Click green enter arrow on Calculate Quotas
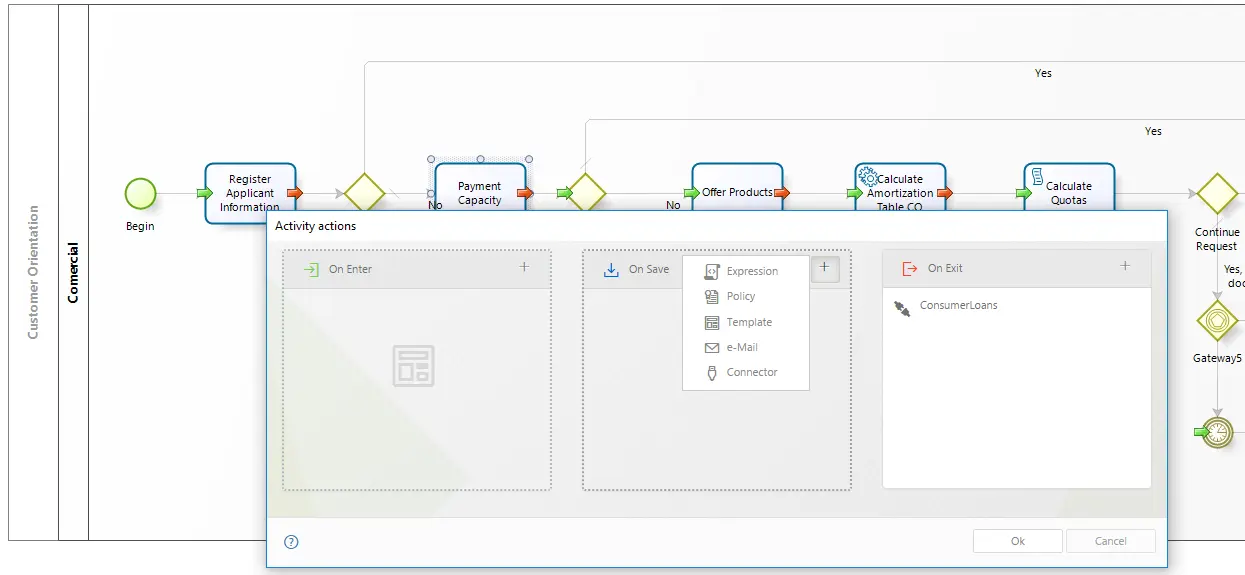Screen dimensions: 1245x575 click(1024, 193)
